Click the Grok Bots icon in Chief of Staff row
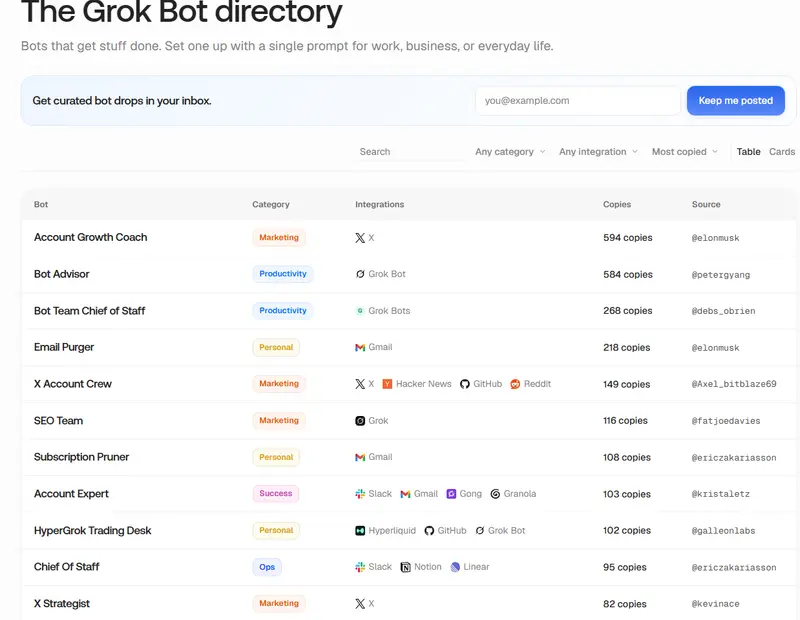Viewport: 800px width, 620px height. tap(360, 311)
